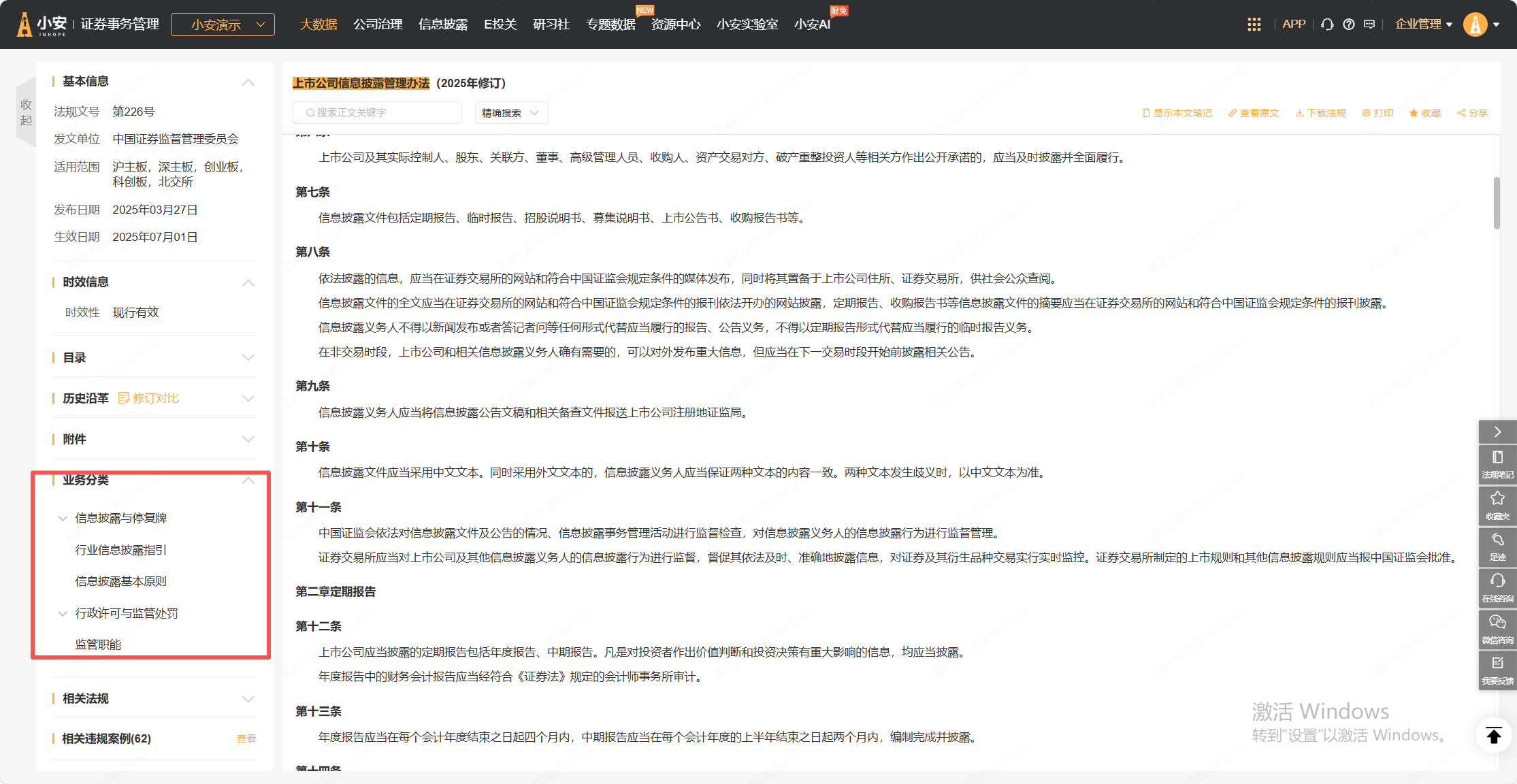The height and width of the screenshot is (784, 1517).
Task: Click the back-to-top arrow button
Action: 1494,736
